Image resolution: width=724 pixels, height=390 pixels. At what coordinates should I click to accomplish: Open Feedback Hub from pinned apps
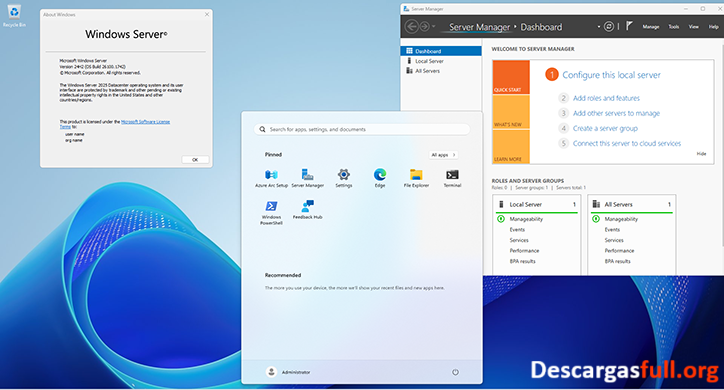[x=308, y=210]
